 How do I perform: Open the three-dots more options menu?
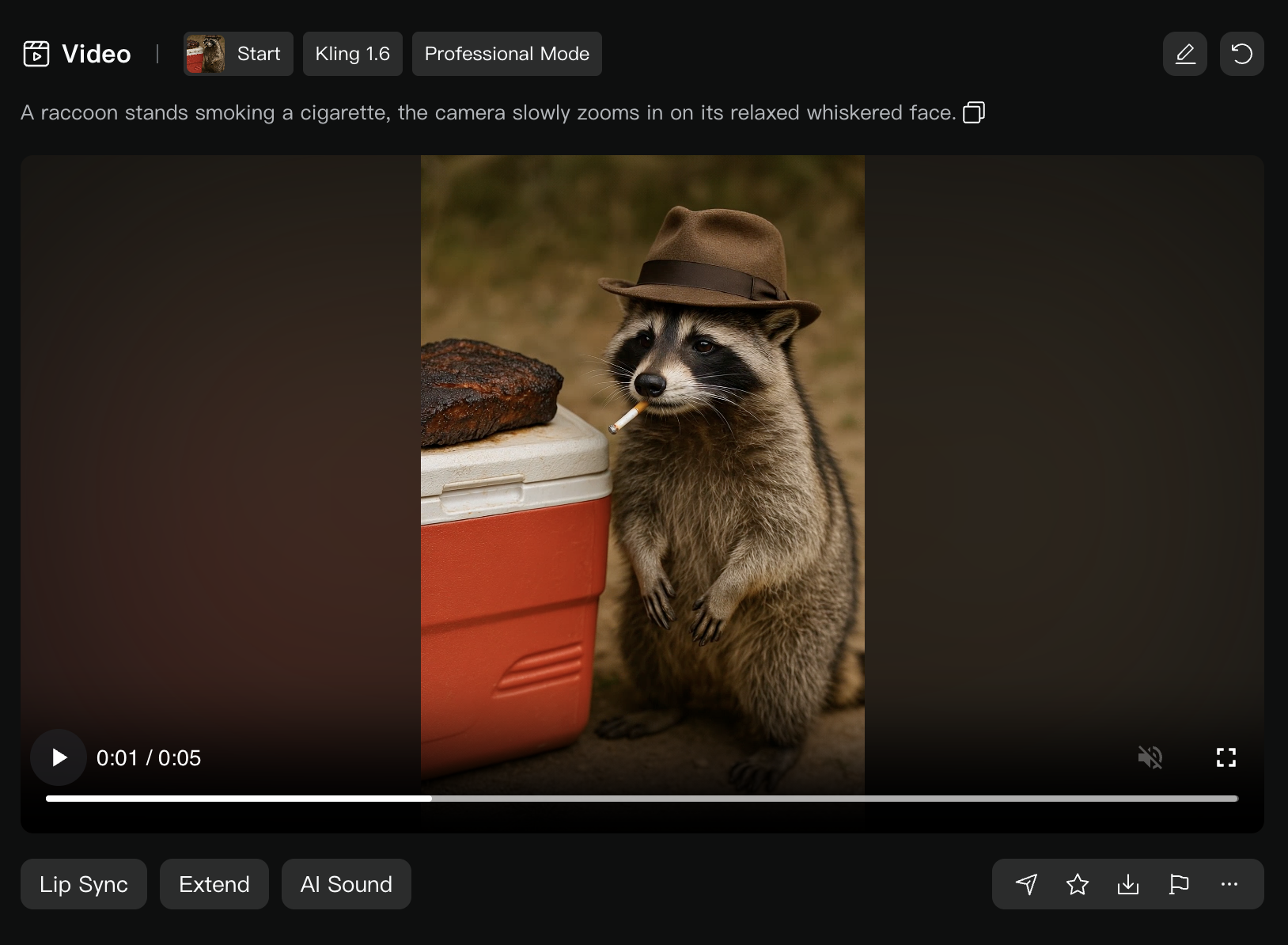(x=1229, y=884)
